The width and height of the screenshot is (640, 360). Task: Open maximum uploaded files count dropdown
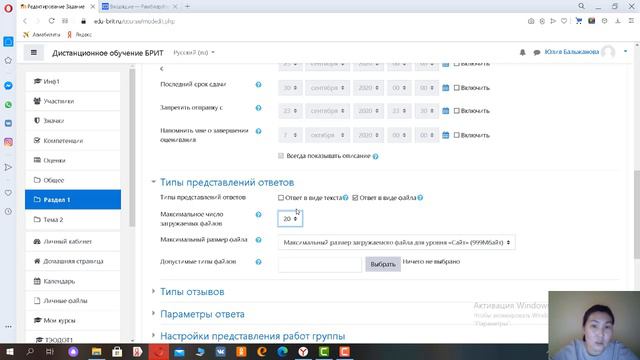290,219
